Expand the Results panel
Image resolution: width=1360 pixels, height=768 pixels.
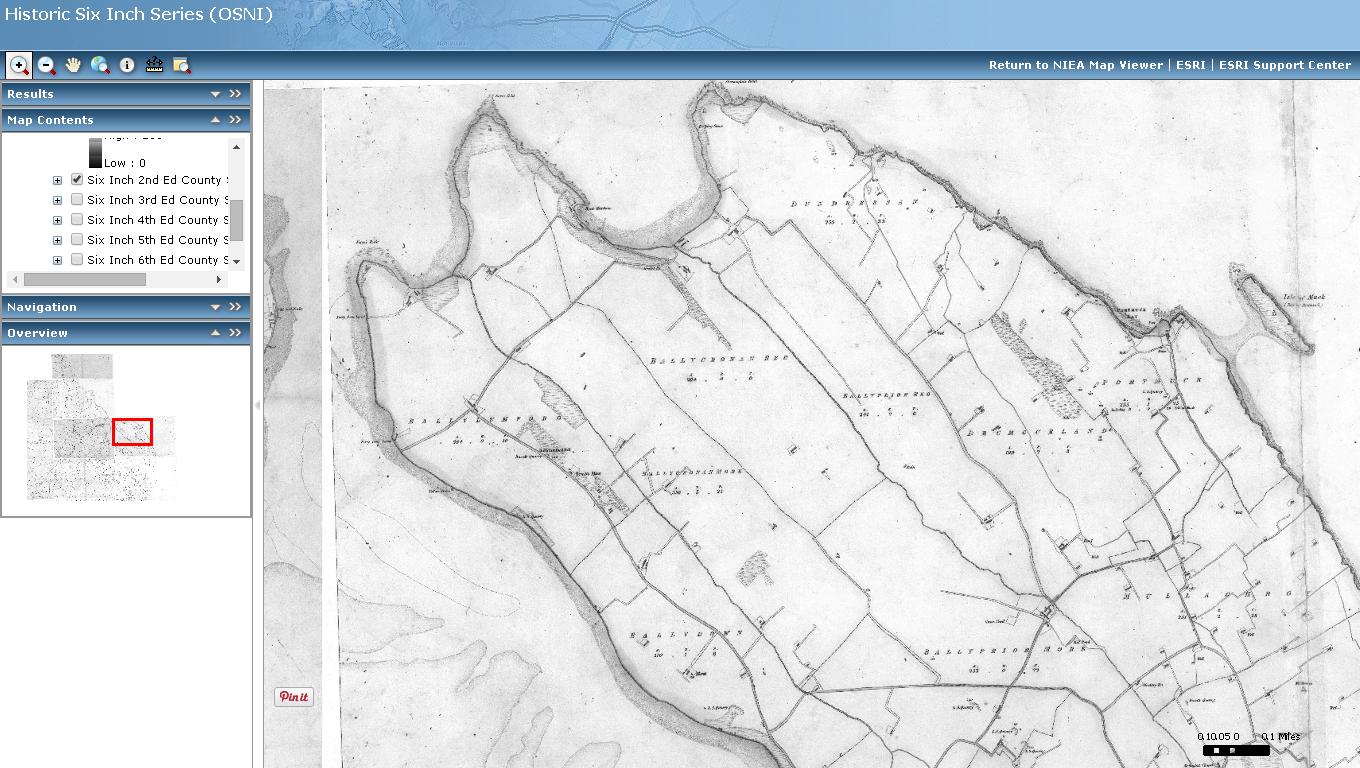coord(216,93)
